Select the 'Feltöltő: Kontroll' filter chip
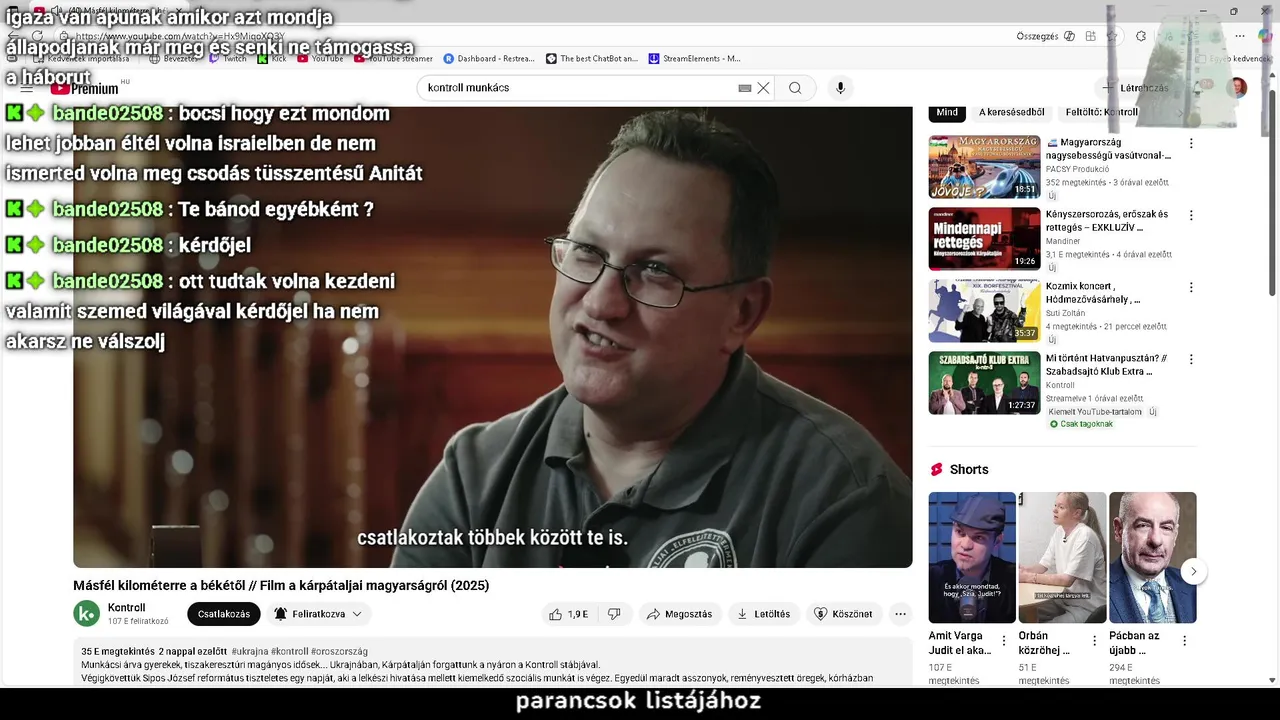The width and height of the screenshot is (1280, 720). [1101, 112]
